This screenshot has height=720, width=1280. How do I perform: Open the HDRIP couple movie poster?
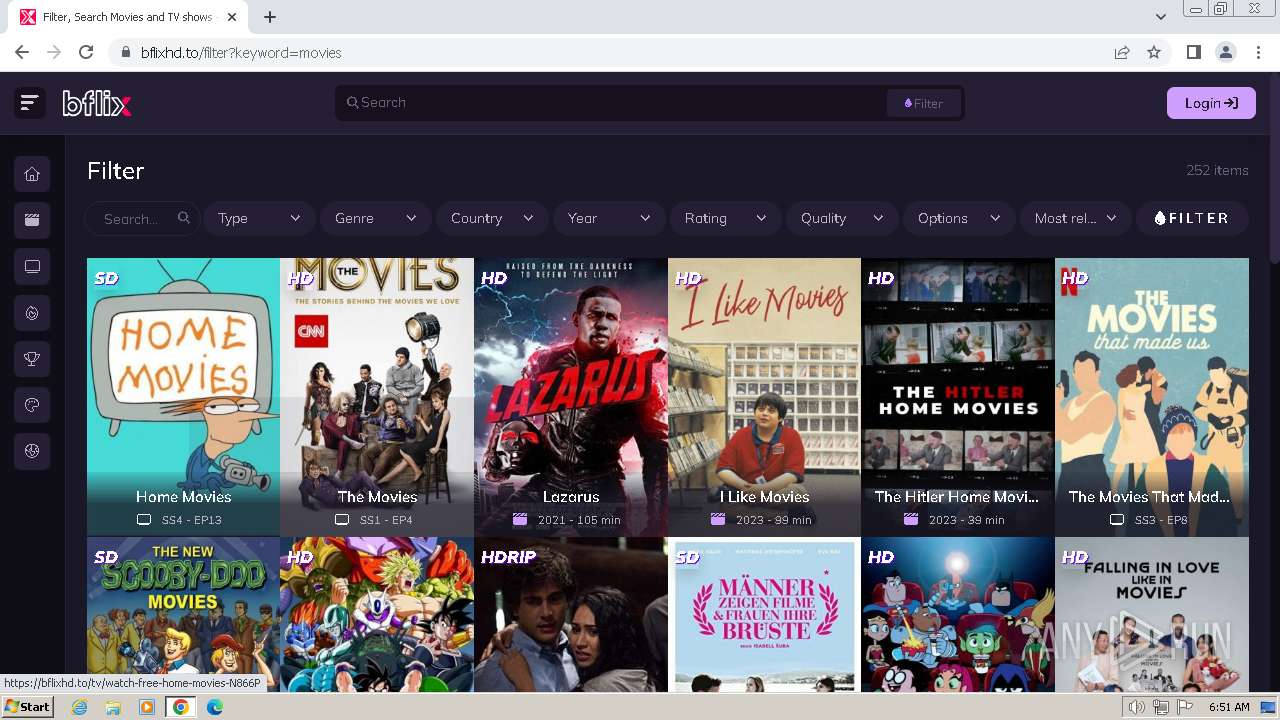click(x=571, y=615)
